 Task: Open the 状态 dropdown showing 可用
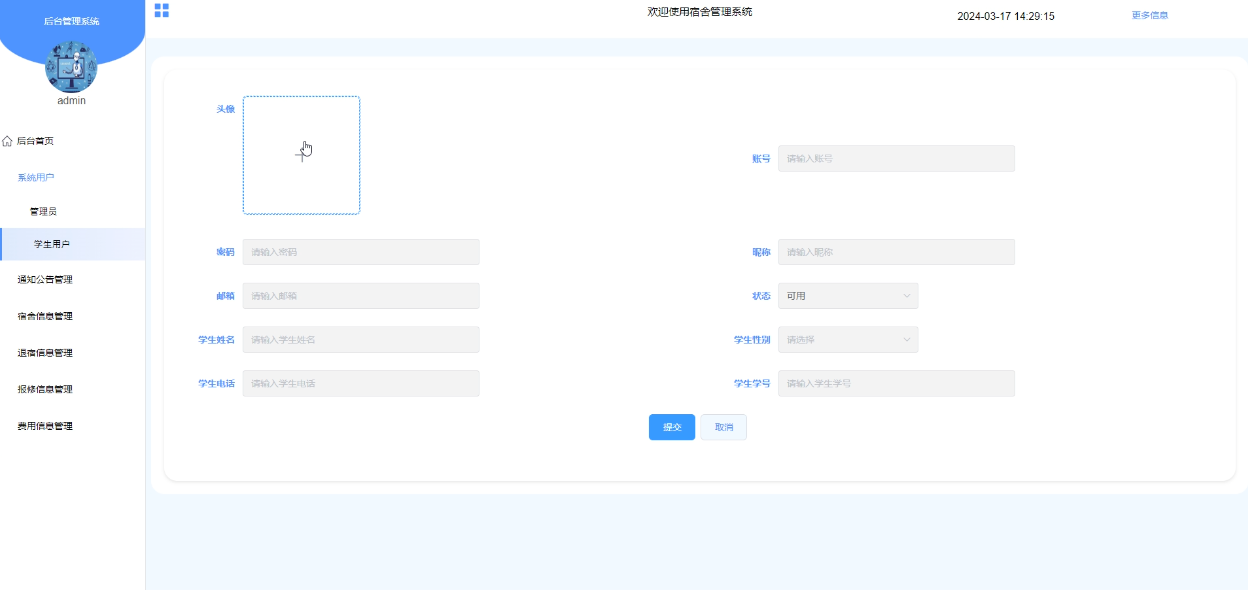(848, 296)
